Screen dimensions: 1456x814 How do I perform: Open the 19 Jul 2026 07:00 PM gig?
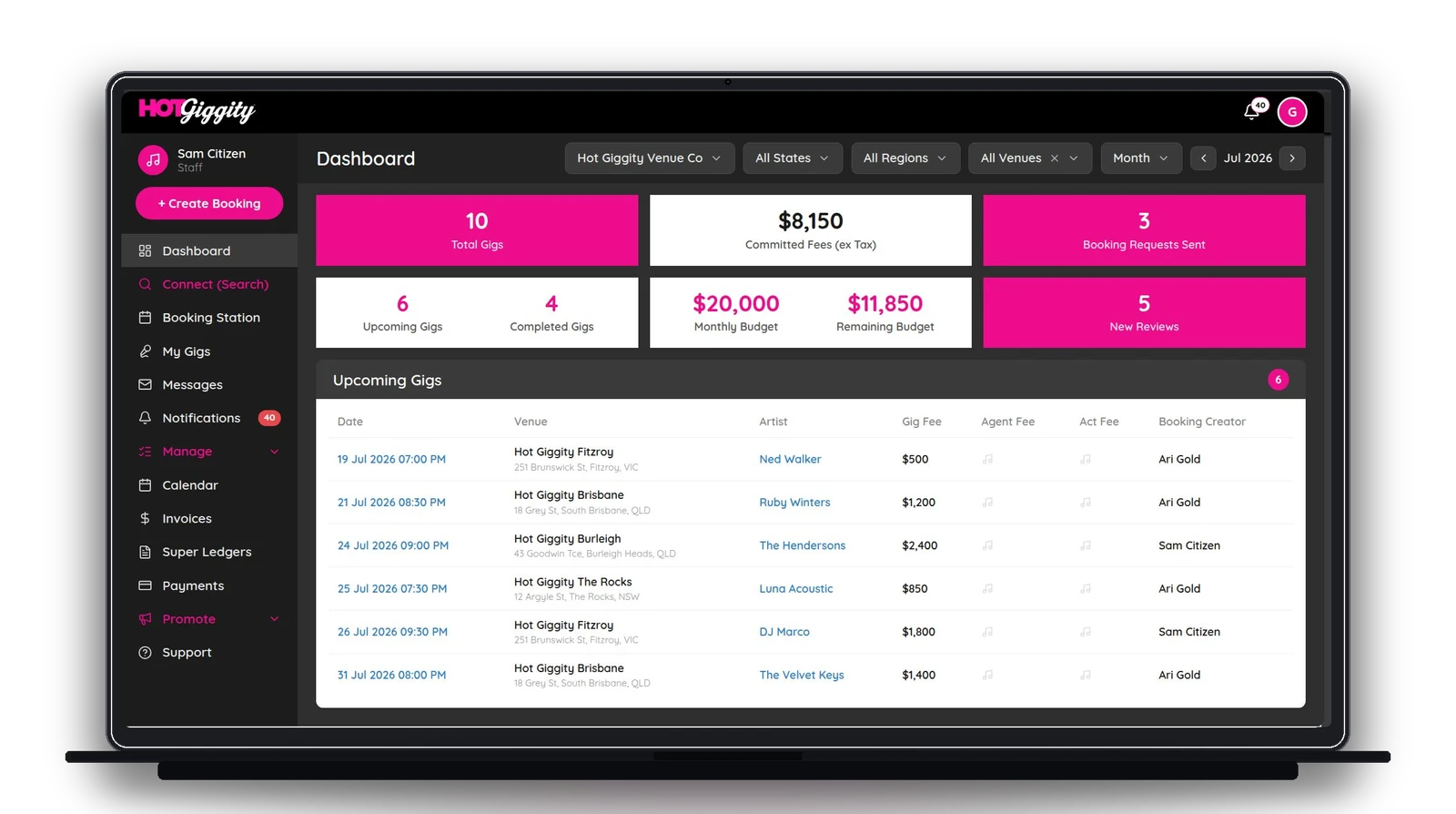tap(391, 460)
